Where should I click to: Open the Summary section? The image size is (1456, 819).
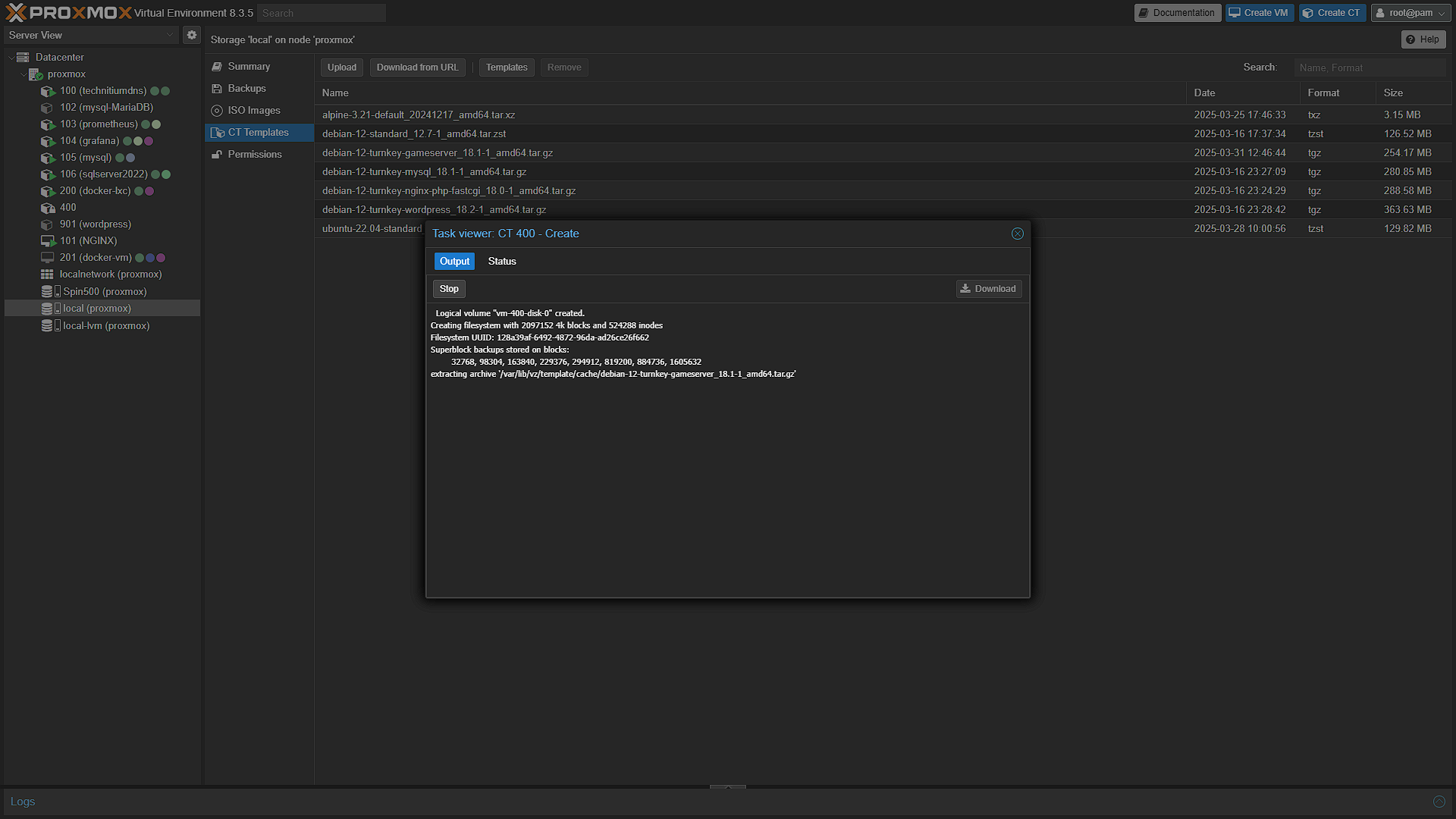pos(259,67)
